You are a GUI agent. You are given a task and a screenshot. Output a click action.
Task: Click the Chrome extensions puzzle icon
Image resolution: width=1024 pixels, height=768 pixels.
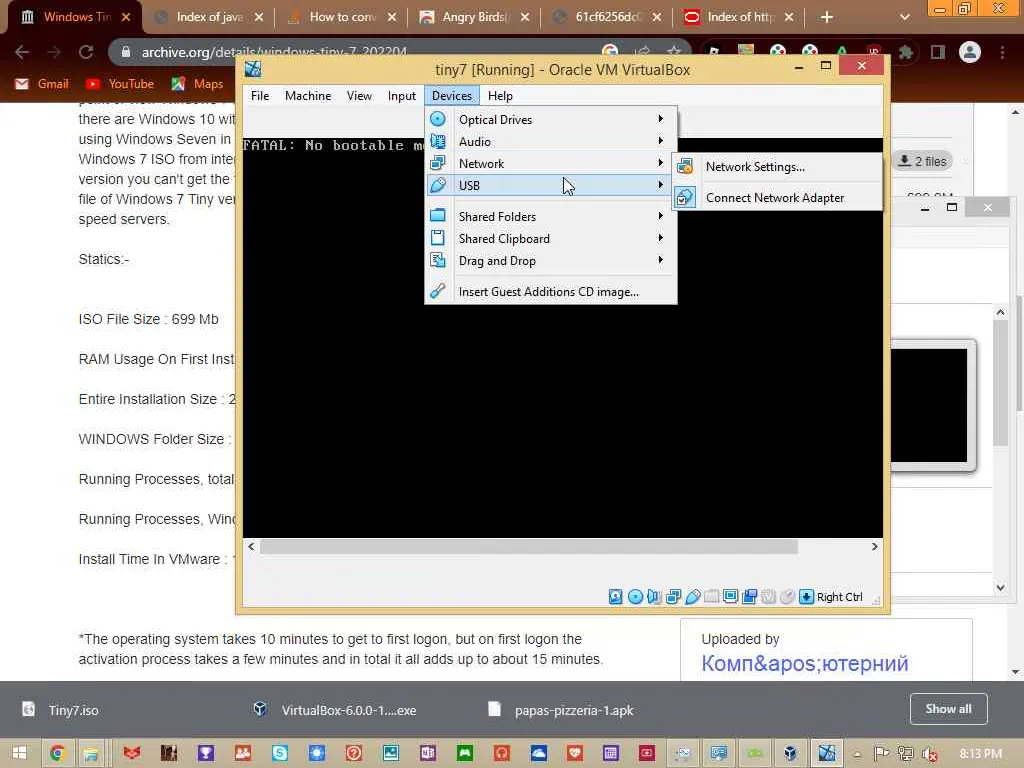click(906, 52)
